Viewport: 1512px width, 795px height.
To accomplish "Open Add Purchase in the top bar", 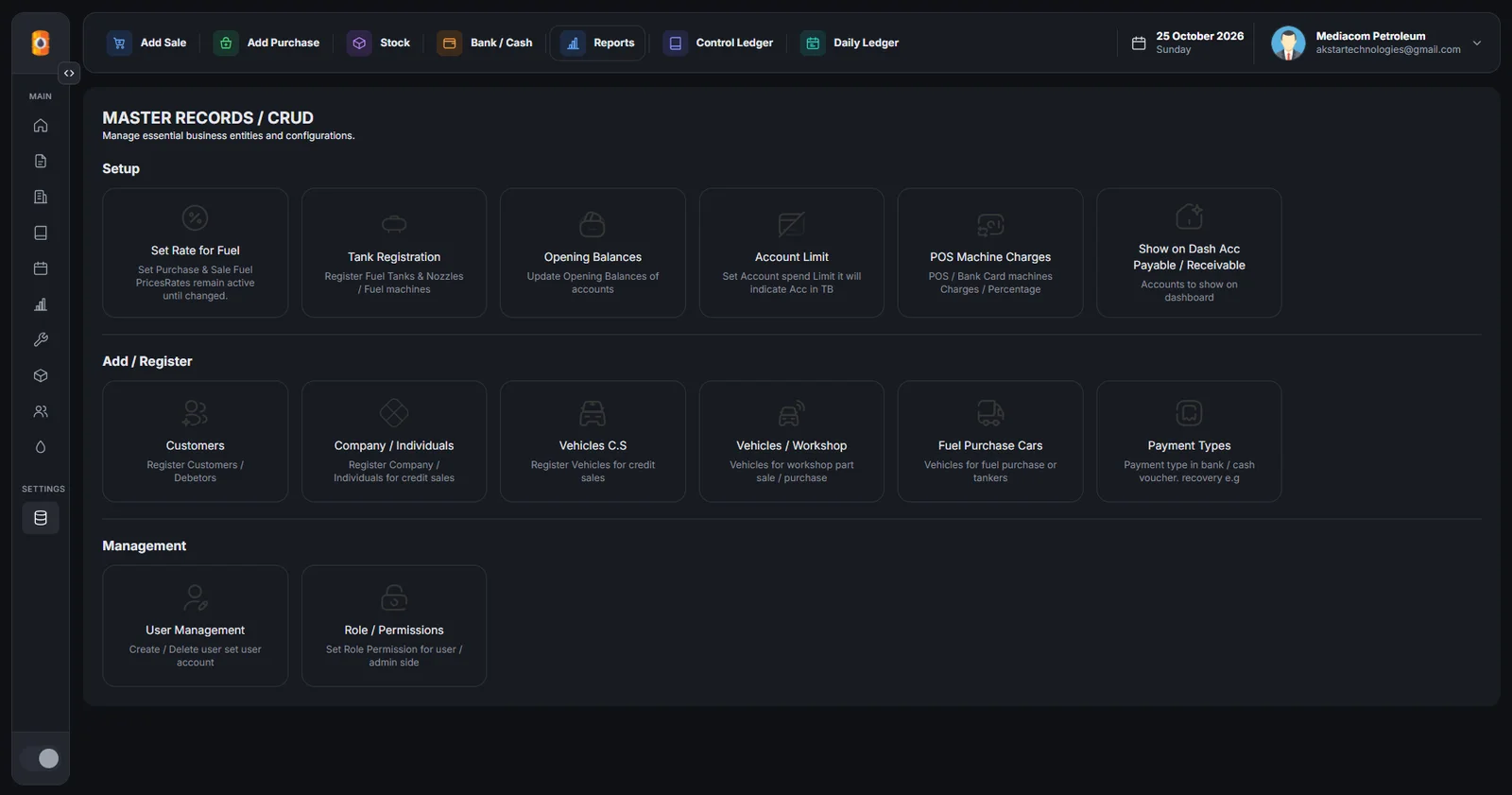I will (266, 43).
